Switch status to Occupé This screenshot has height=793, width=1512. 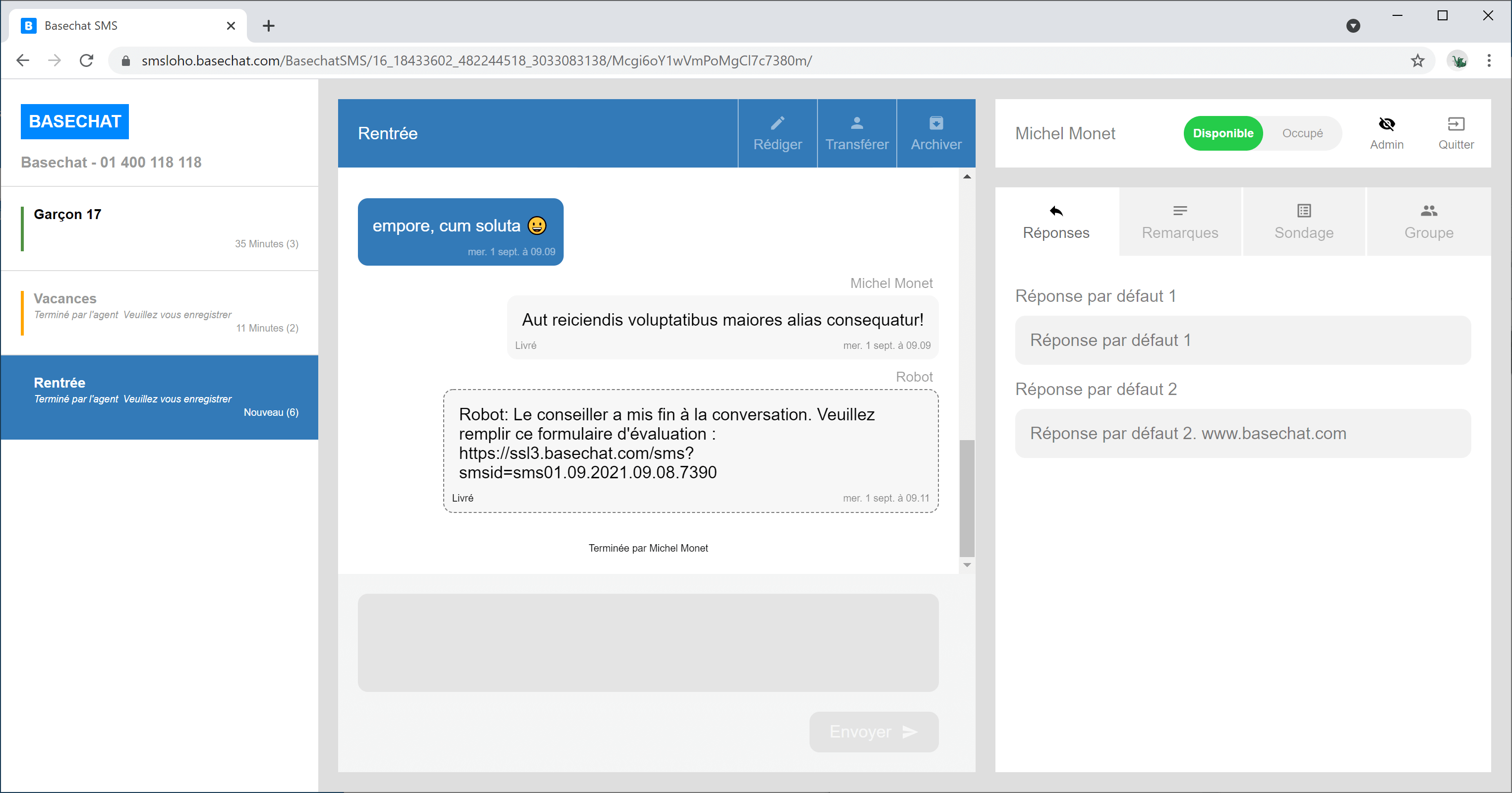click(1302, 133)
